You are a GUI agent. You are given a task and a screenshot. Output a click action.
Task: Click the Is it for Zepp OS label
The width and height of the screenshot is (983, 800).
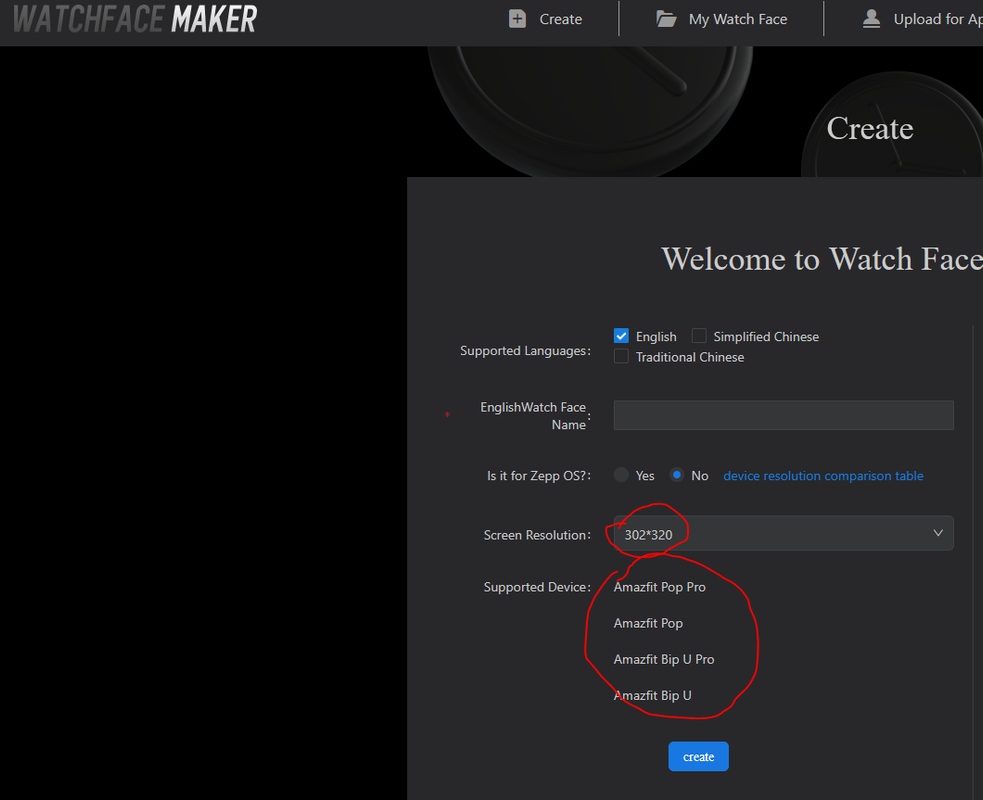coord(539,476)
